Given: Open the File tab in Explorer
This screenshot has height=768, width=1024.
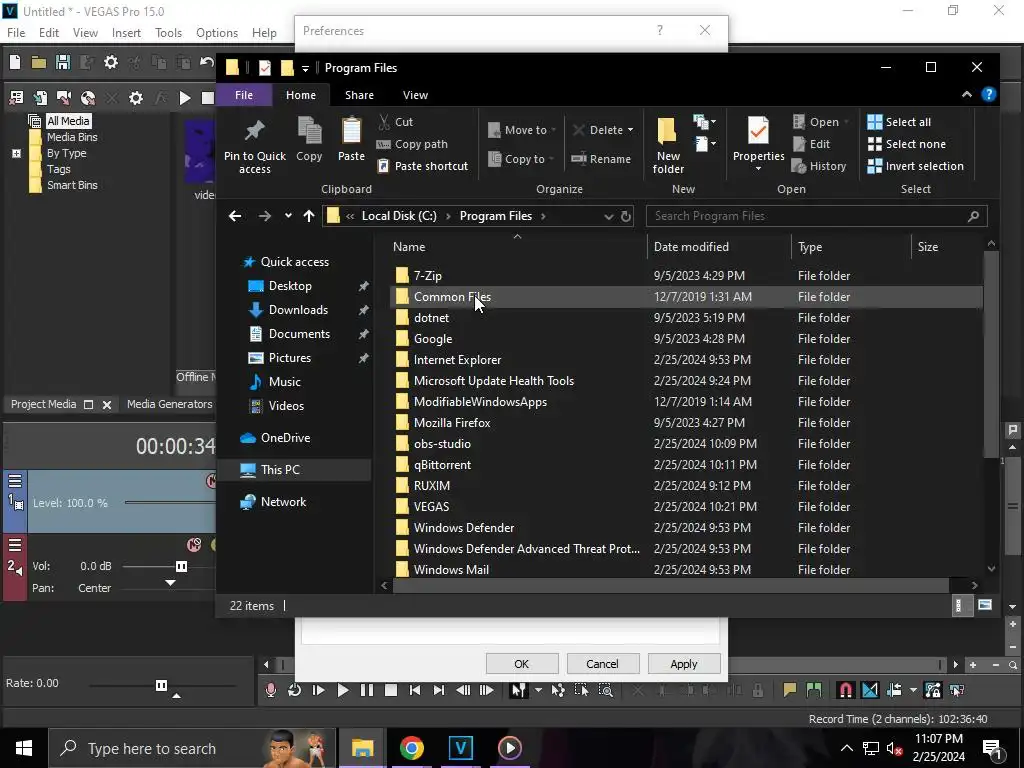Looking at the screenshot, I should [244, 95].
